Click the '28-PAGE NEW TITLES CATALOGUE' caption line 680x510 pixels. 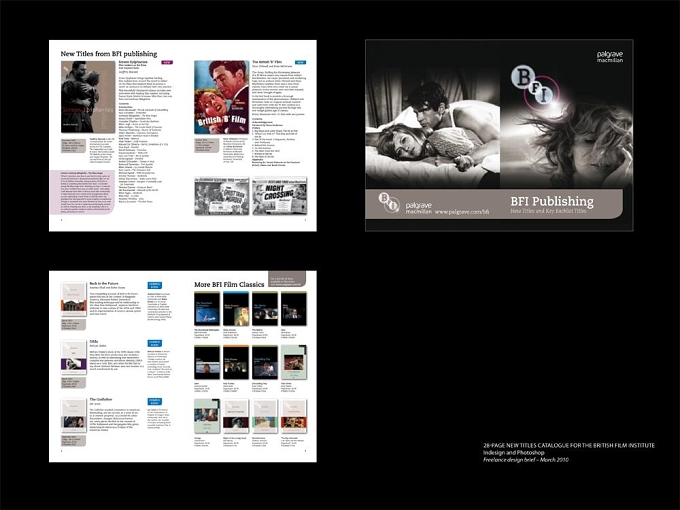[569, 445]
